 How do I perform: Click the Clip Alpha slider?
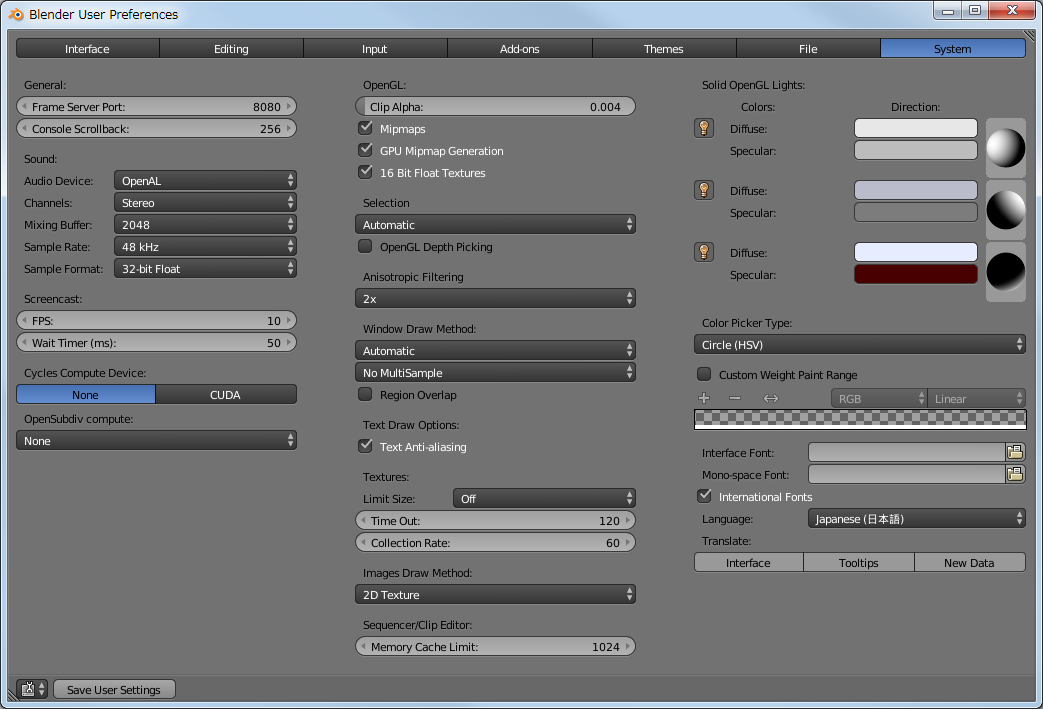pos(496,106)
